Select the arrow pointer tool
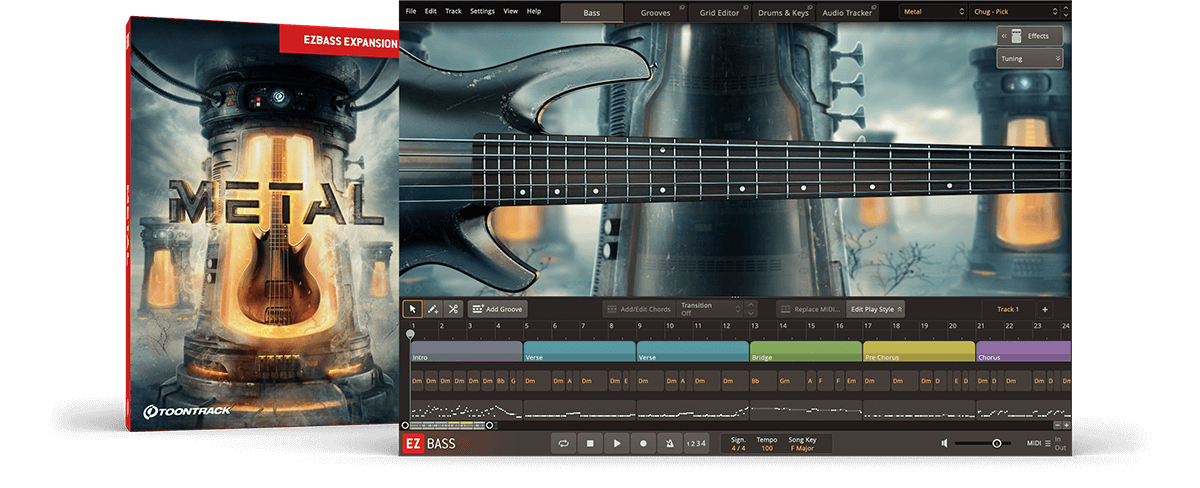 (x=412, y=310)
